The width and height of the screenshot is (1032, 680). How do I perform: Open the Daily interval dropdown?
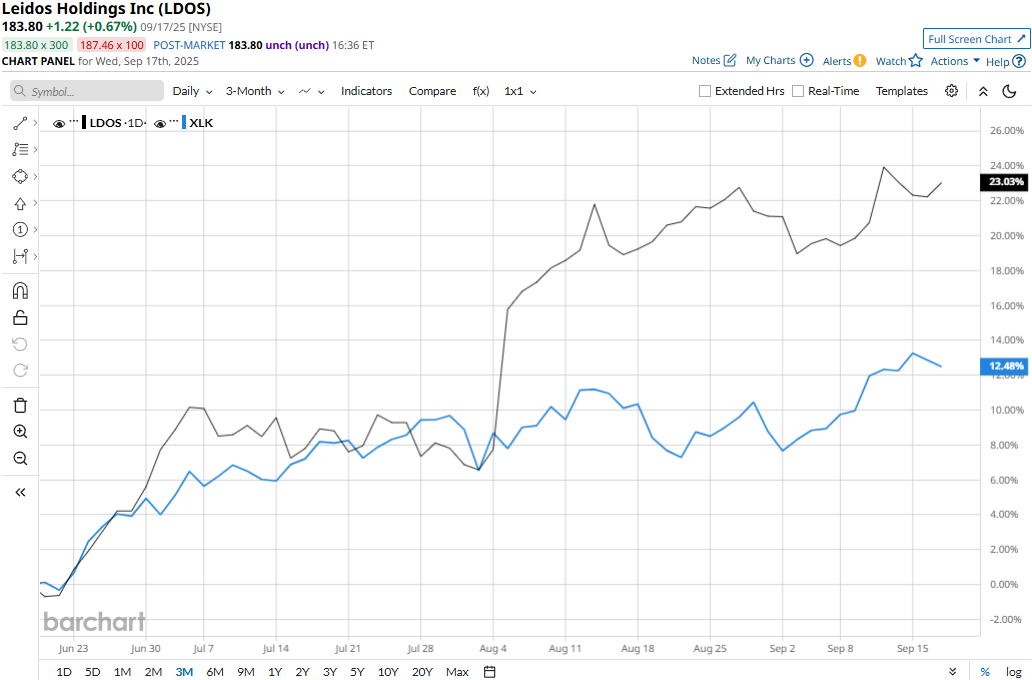tap(192, 91)
